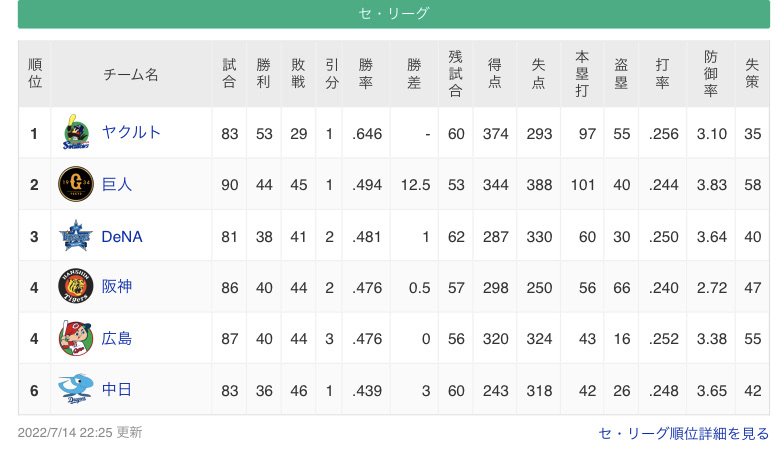Click the Giants team logo
This screenshot has width=784, height=458.
76,184
